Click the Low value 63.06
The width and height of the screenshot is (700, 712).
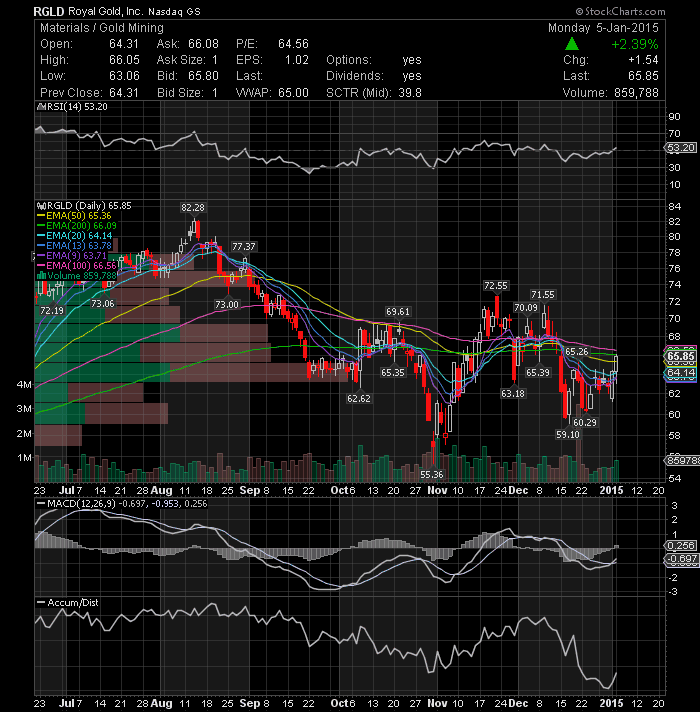click(124, 76)
